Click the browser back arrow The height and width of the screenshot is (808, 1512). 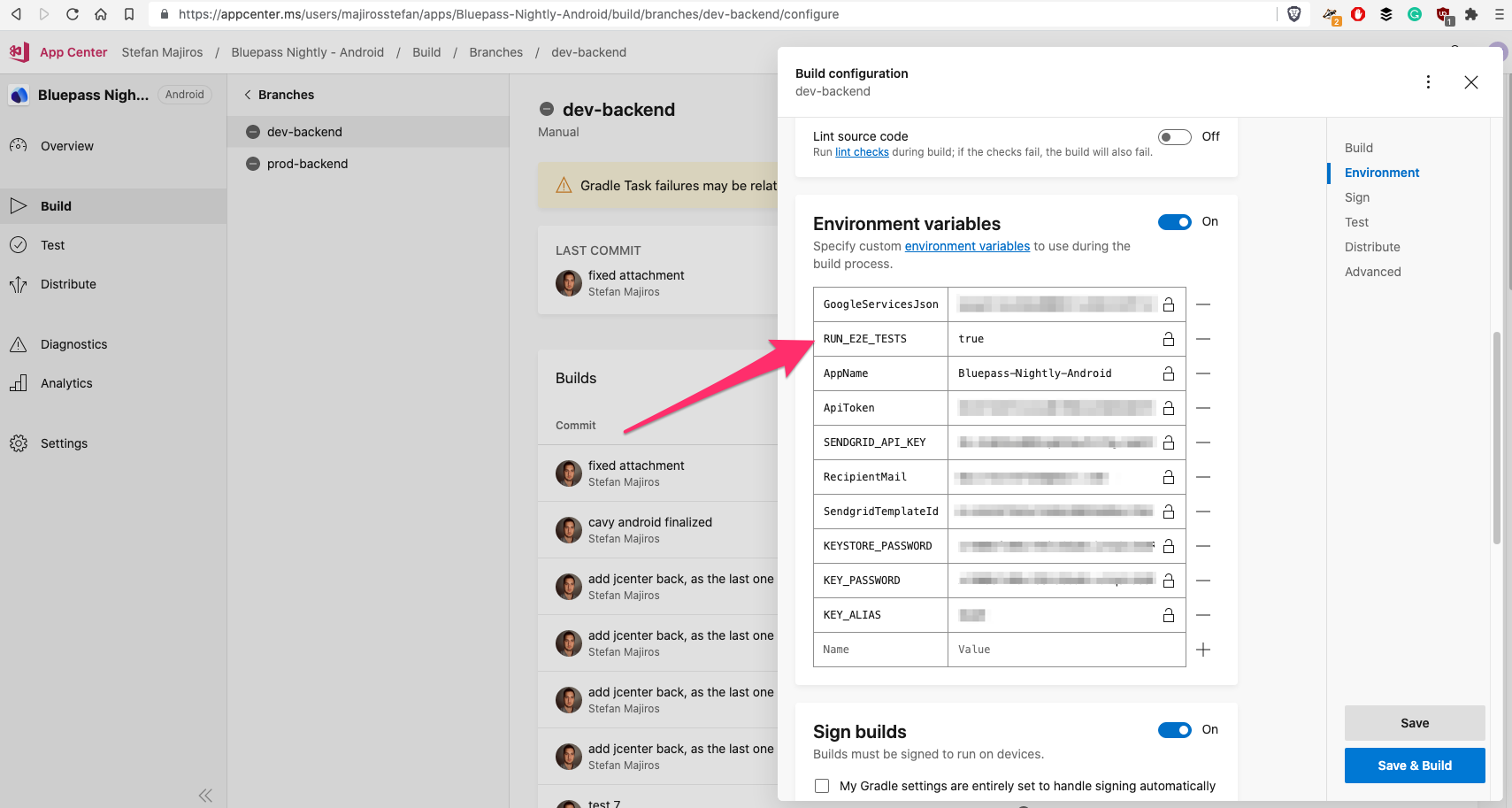16,14
